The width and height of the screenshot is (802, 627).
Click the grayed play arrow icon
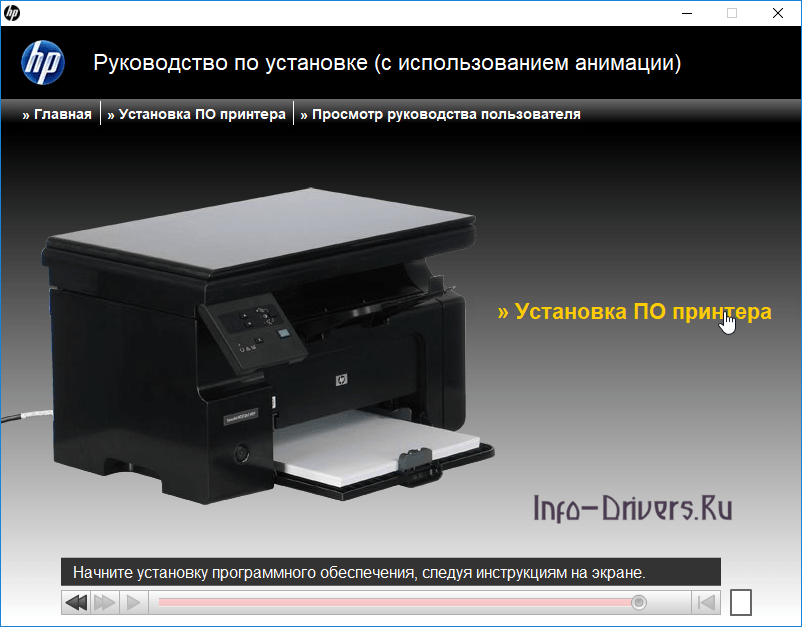(x=131, y=602)
